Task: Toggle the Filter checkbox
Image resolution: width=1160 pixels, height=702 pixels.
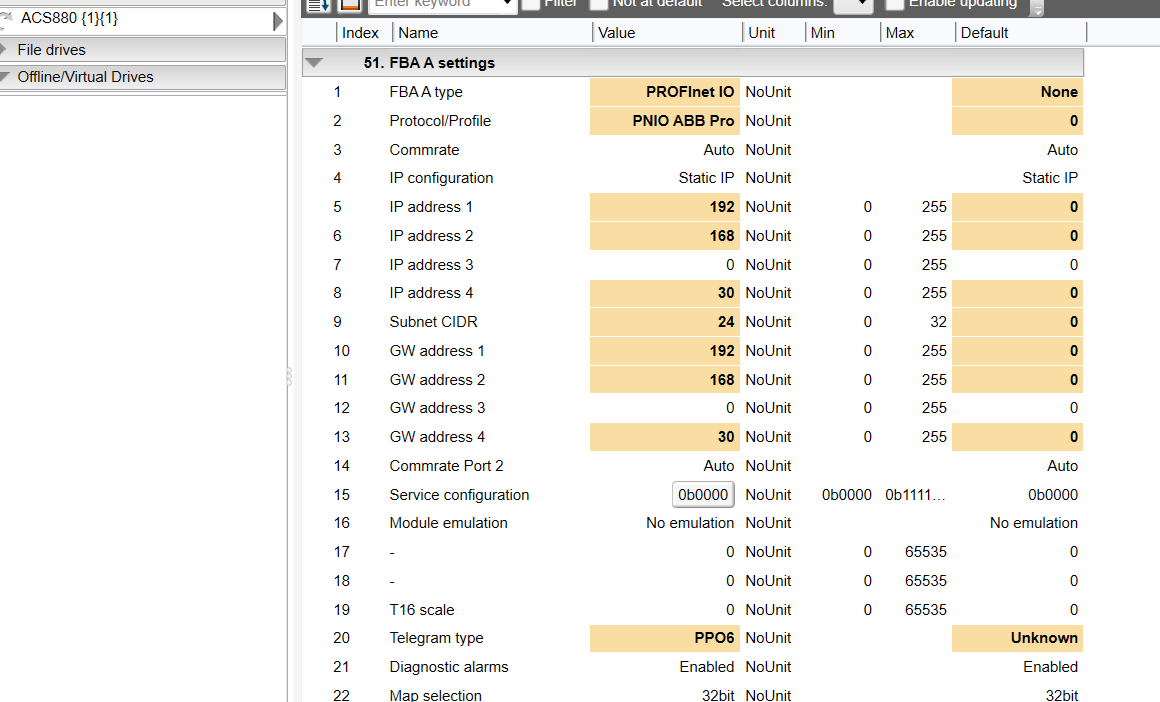Action: pyautogui.click(x=531, y=4)
